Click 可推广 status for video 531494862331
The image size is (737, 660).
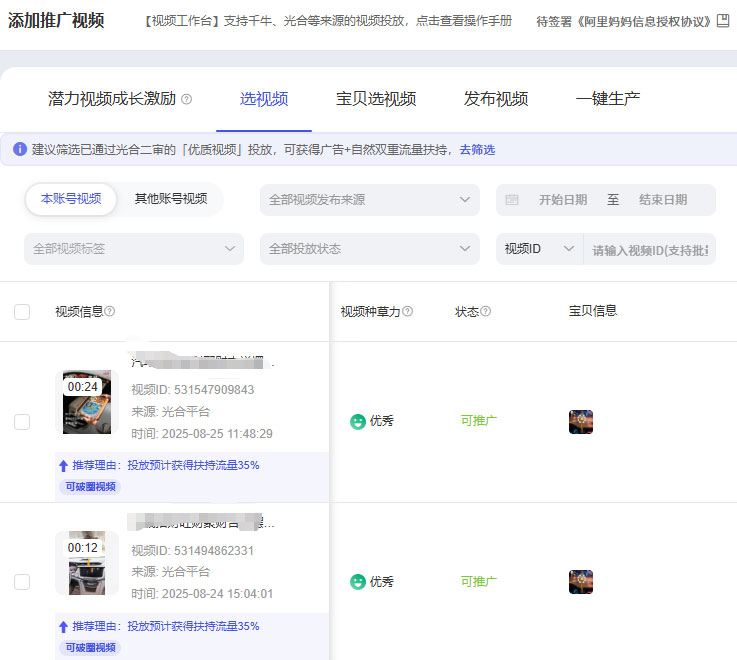(x=478, y=582)
